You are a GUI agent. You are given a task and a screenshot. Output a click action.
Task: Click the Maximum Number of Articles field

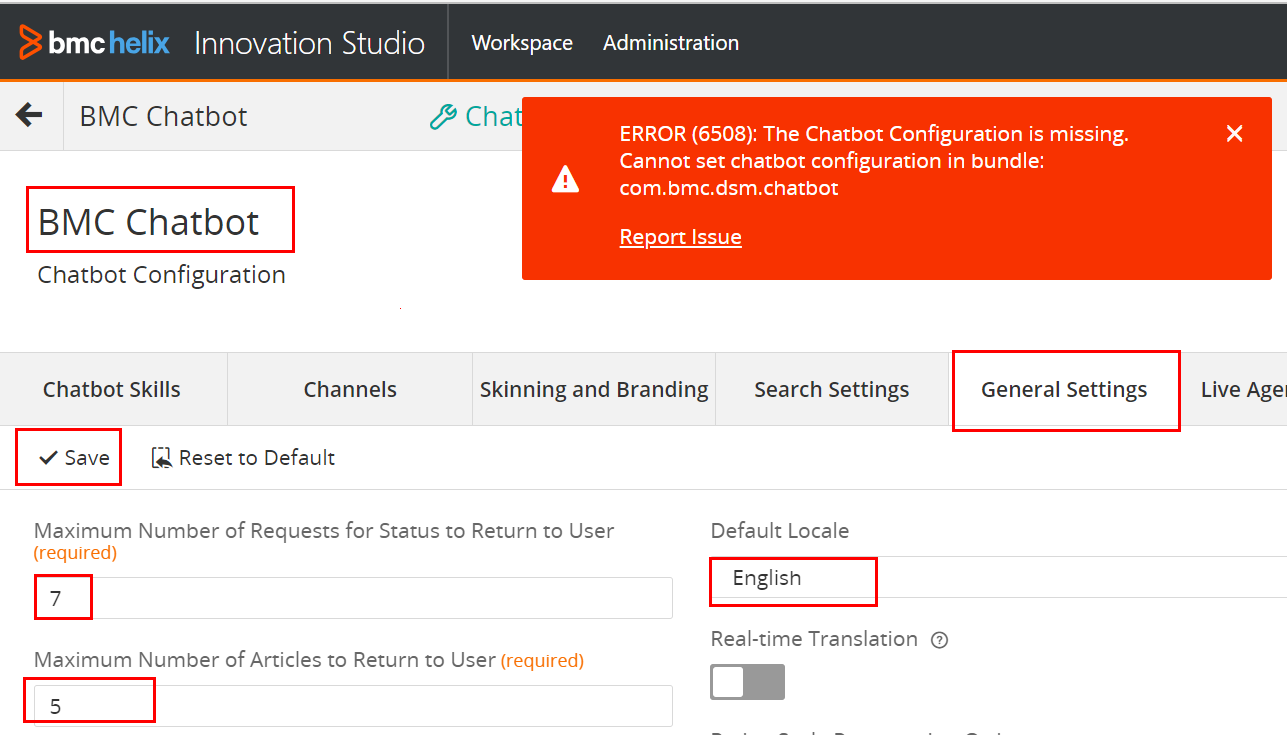click(353, 706)
